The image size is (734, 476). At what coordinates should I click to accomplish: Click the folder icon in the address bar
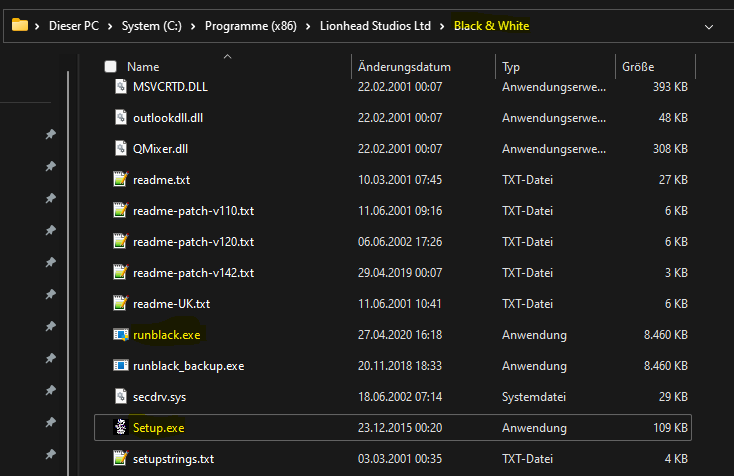19,25
